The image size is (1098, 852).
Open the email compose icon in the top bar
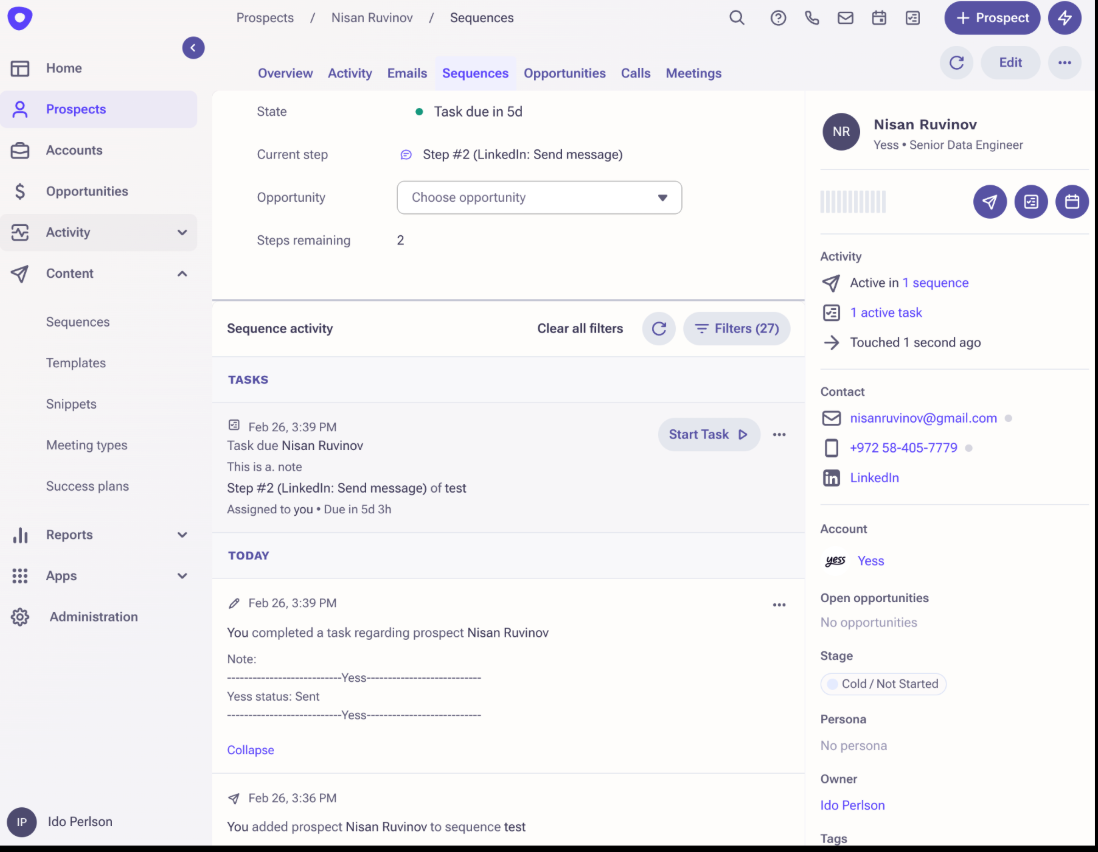(x=845, y=18)
